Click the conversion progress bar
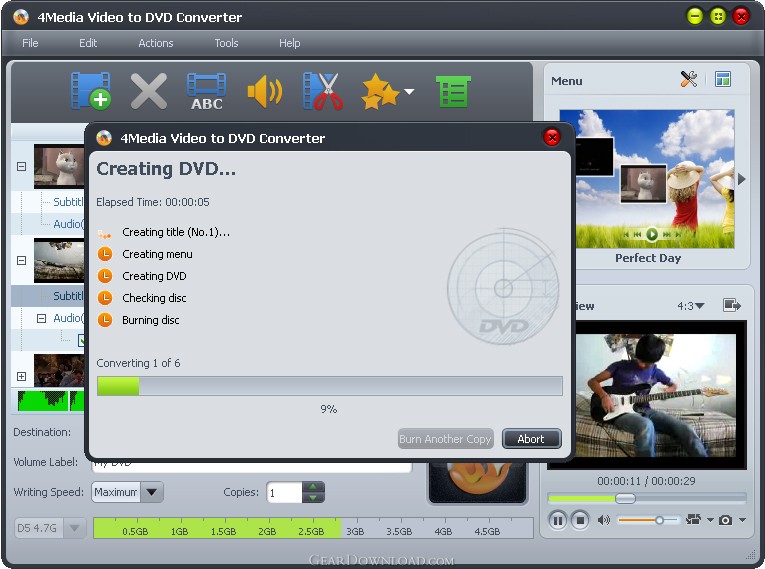 pos(330,386)
